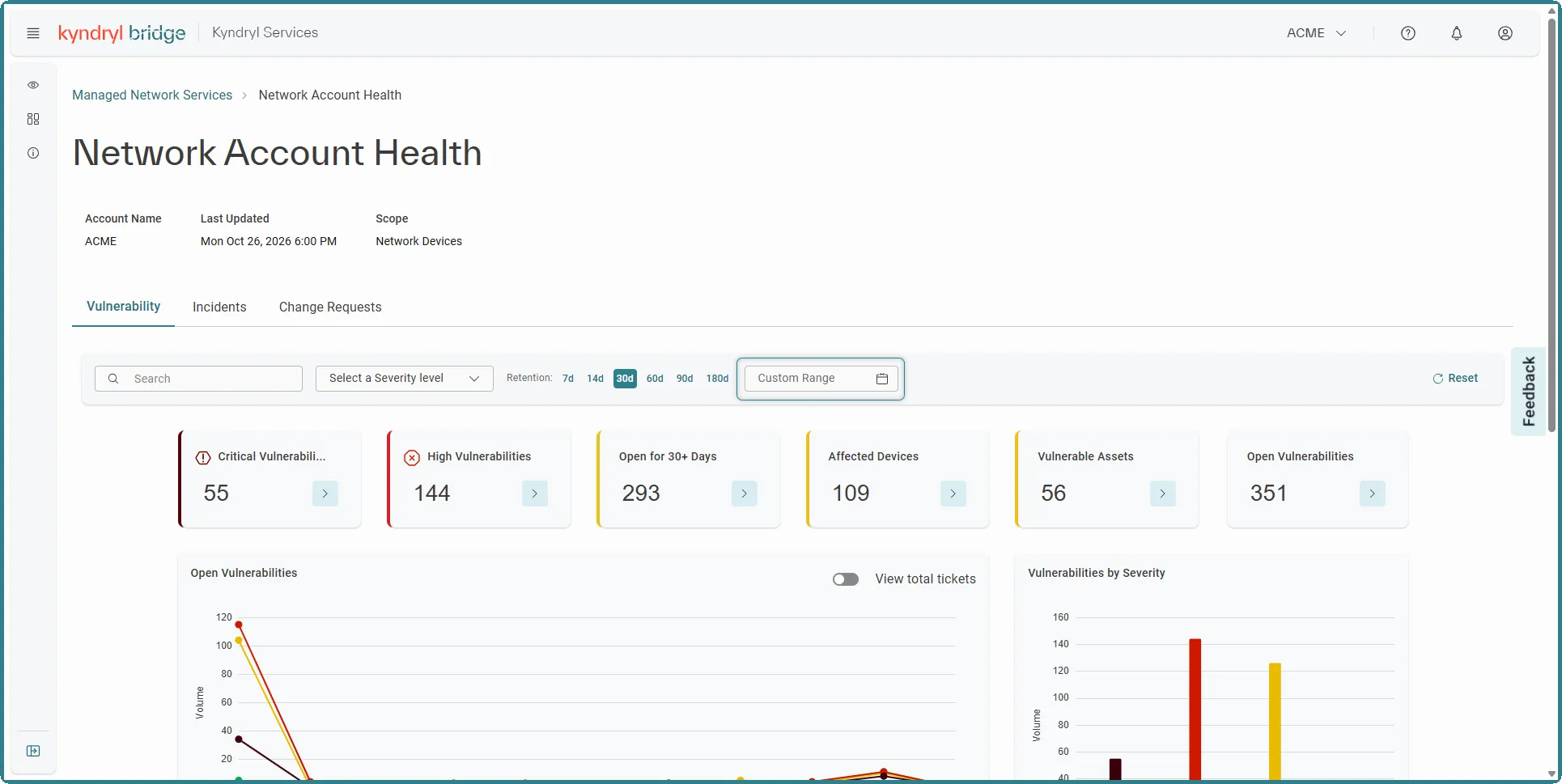The image size is (1562, 784).
Task: Click the eye icon in left sidebar
Action: coord(33,85)
